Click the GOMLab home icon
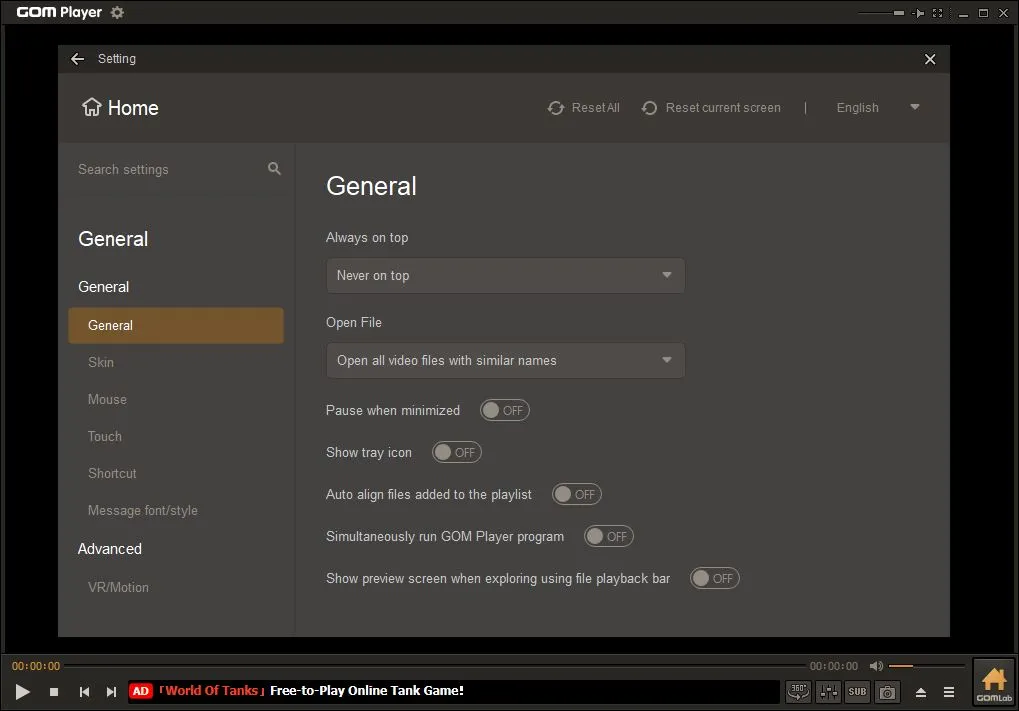The image size is (1019, 711). [993, 683]
